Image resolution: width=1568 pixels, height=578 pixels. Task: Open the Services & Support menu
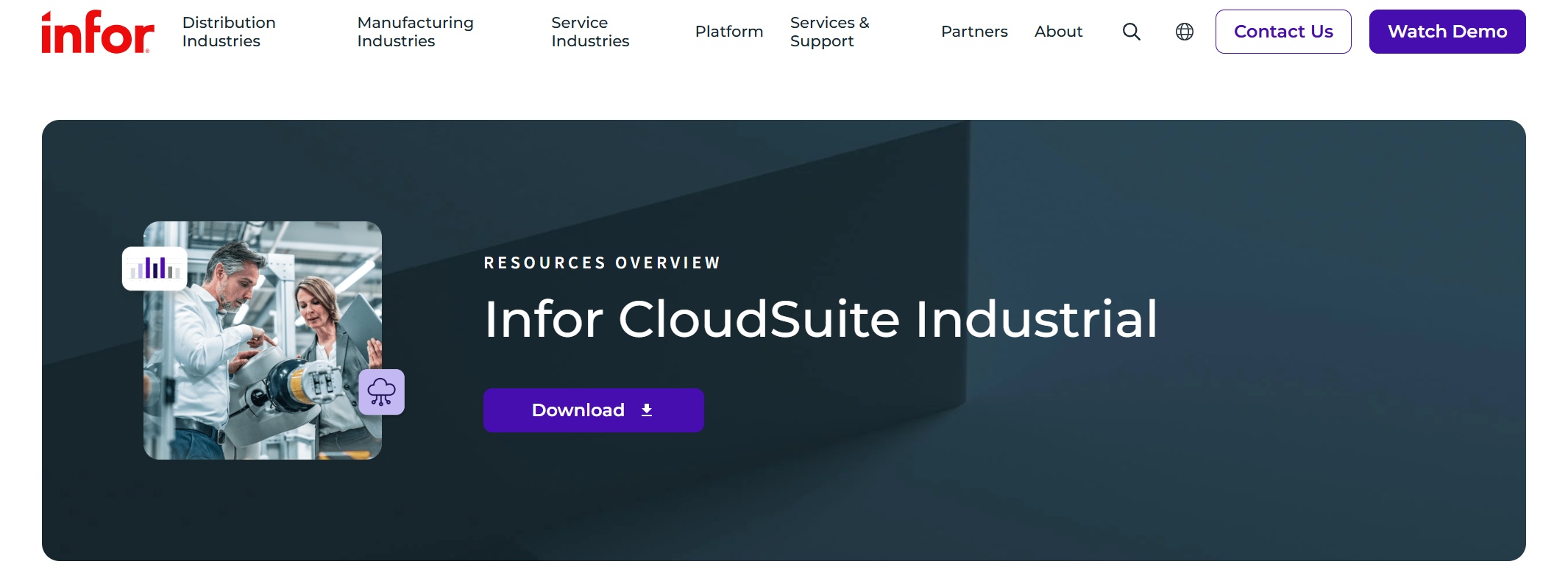pyautogui.click(x=830, y=32)
